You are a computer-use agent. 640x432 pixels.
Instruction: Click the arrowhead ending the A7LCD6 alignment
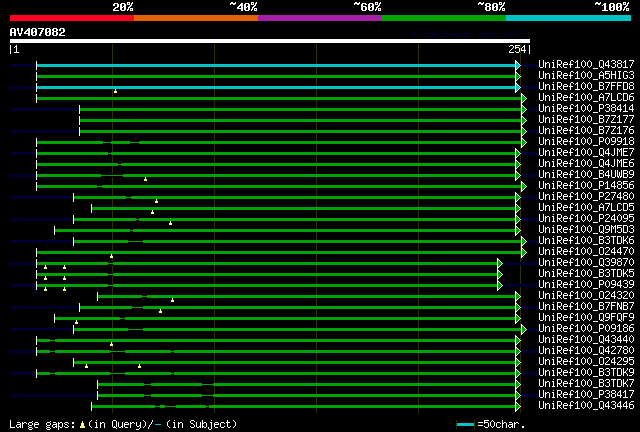(x=524, y=98)
